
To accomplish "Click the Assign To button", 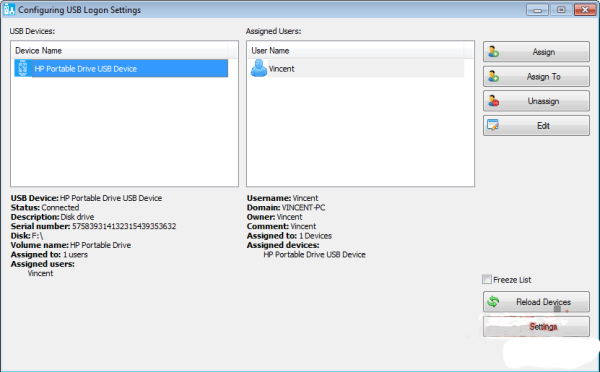I will [x=536, y=77].
